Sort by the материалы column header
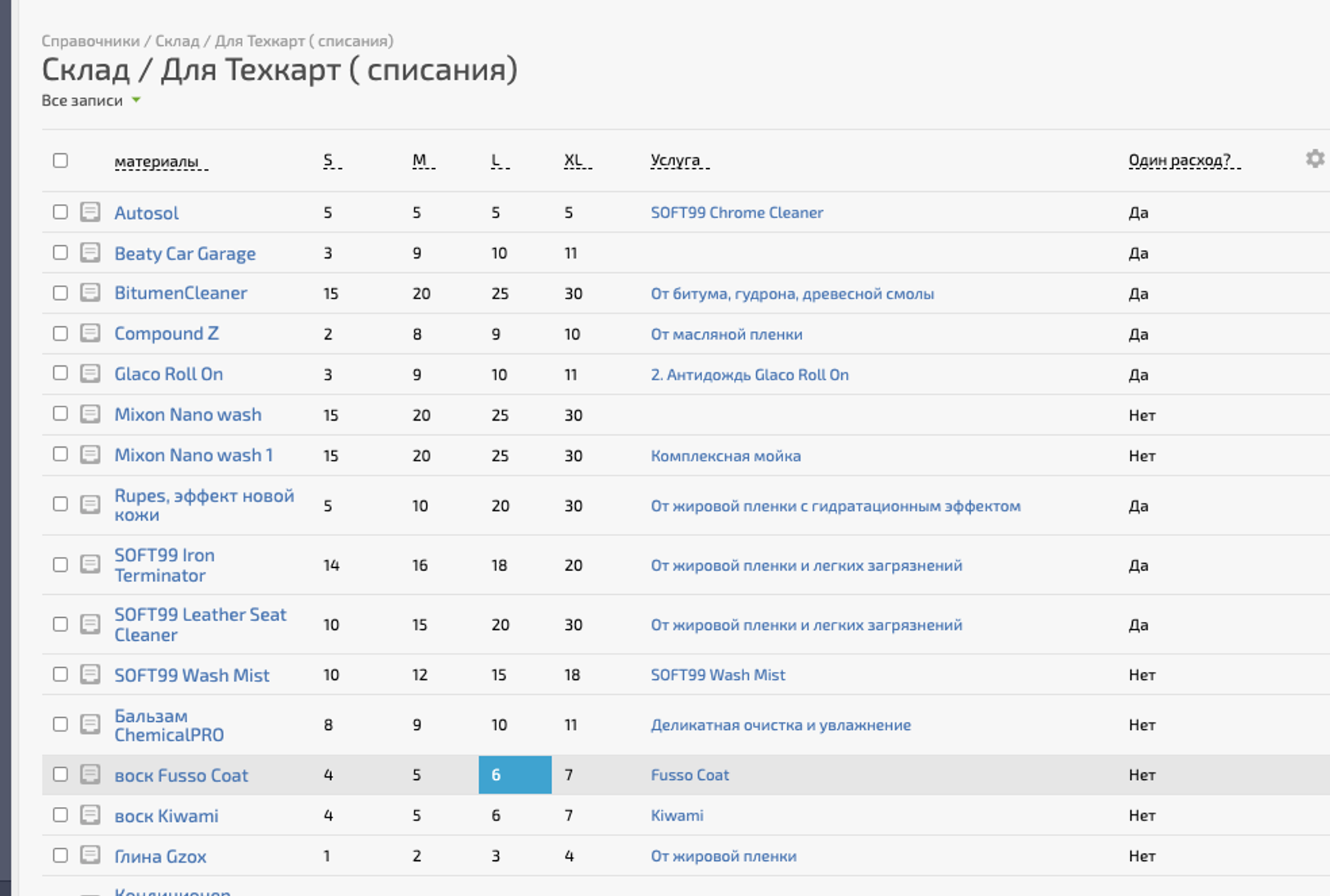 pos(157,161)
